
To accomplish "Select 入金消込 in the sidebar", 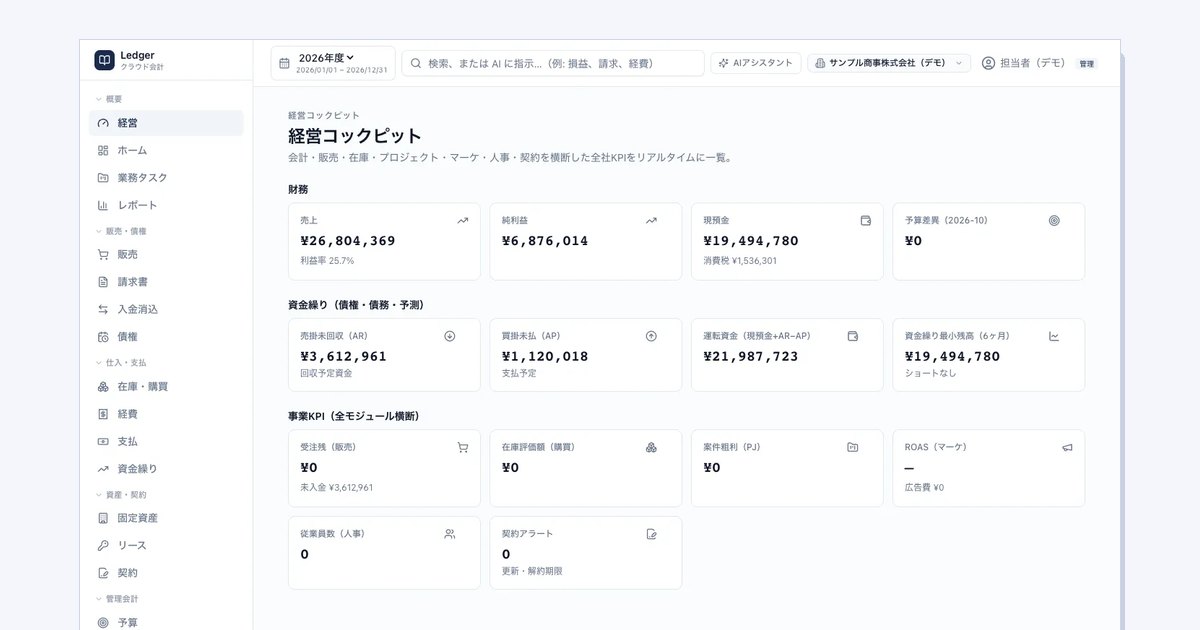I will 166,309.
